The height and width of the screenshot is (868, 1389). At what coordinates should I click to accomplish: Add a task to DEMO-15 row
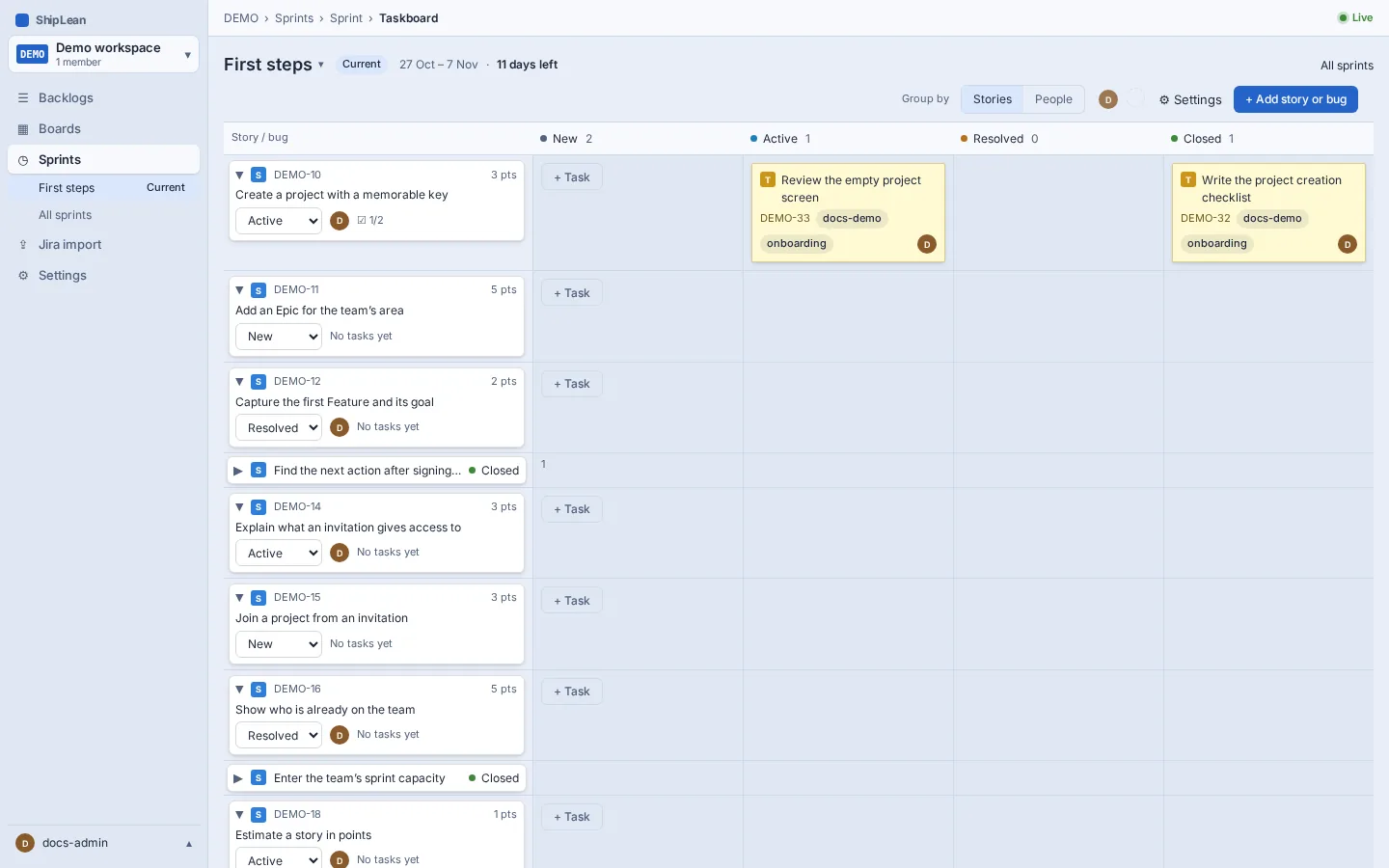[x=572, y=601]
